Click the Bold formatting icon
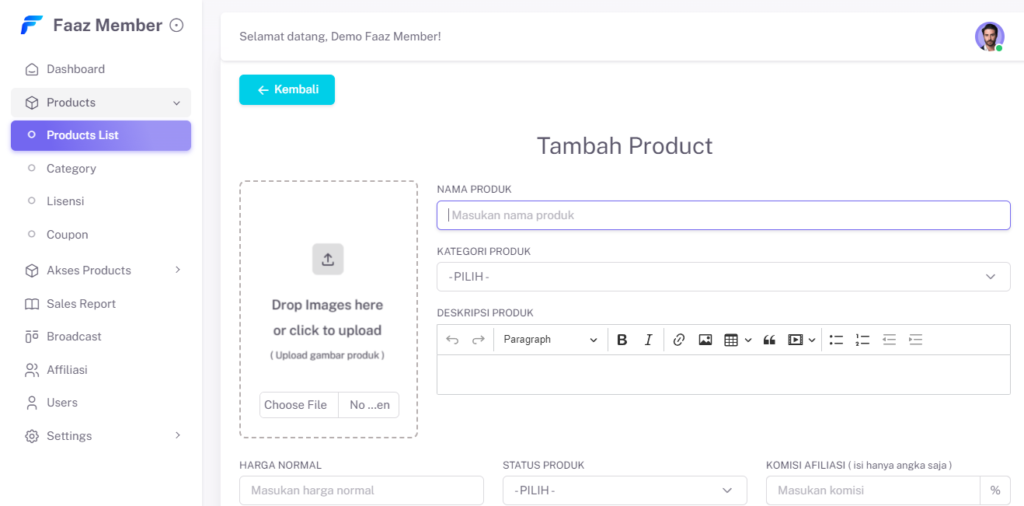Screen dimensions: 1024x506 [622, 340]
